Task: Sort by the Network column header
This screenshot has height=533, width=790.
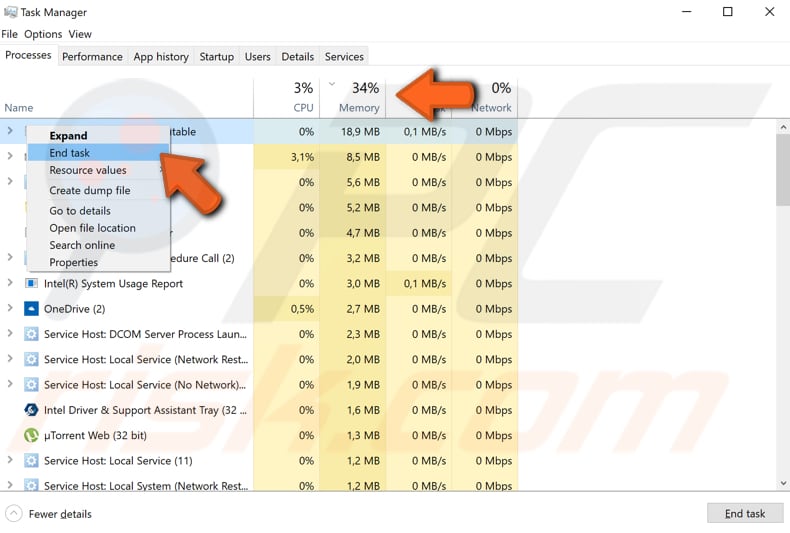Action: 485,98
